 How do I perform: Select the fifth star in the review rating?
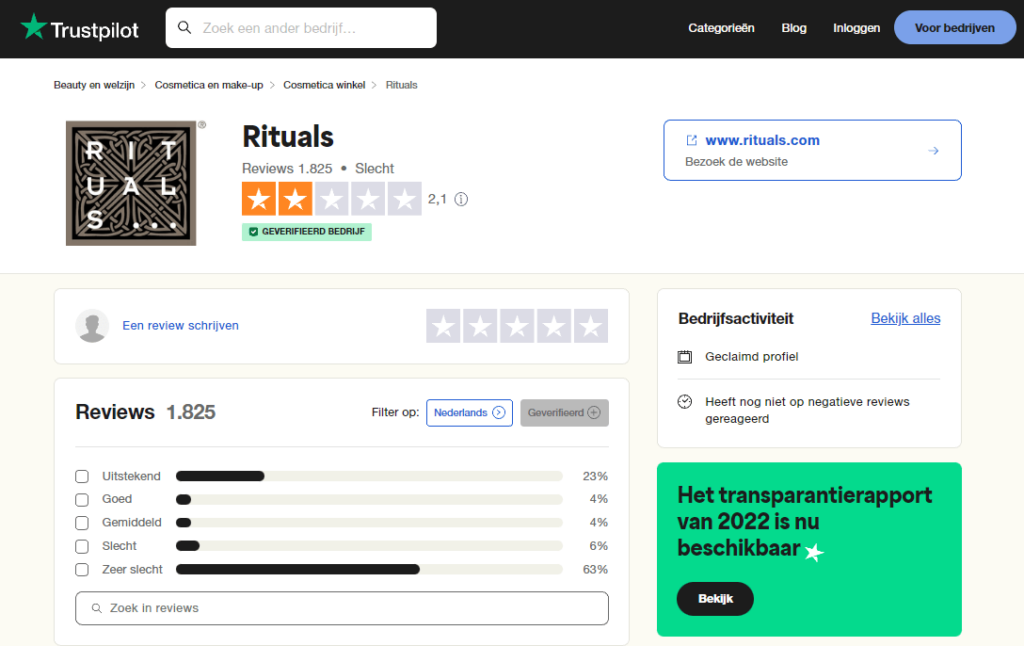[591, 326]
